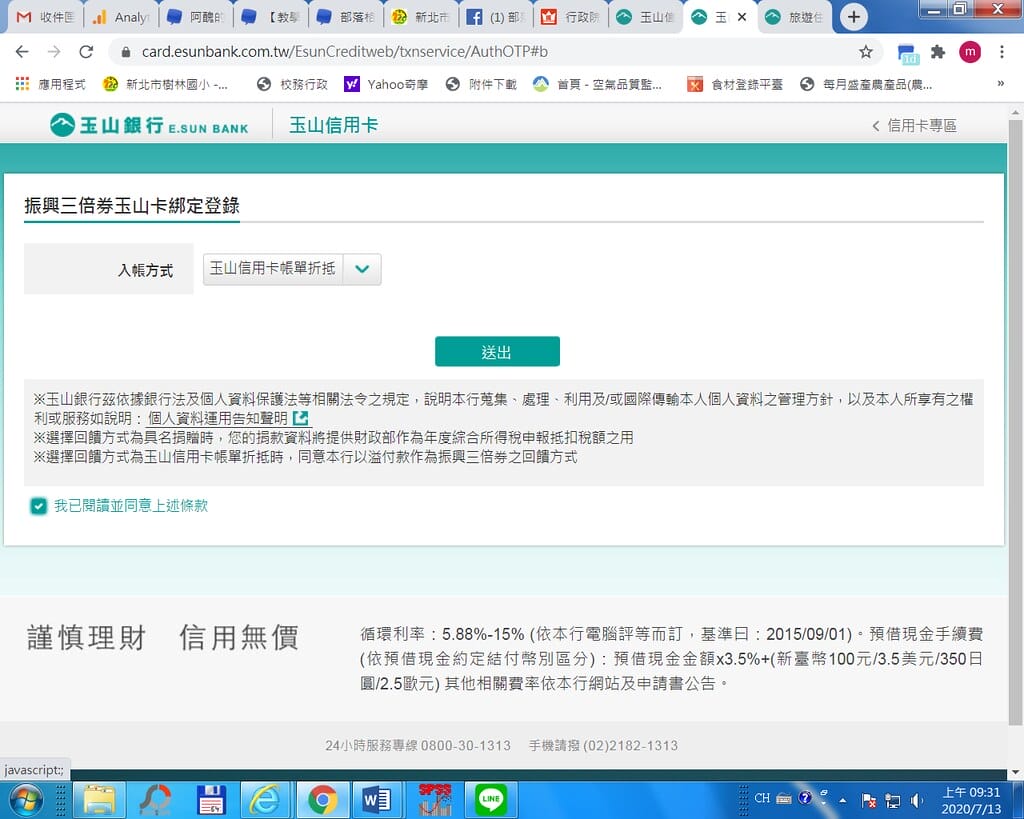Open Internet Explorer from taskbar
The height and width of the screenshot is (819, 1024).
pyautogui.click(x=266, y=800)
